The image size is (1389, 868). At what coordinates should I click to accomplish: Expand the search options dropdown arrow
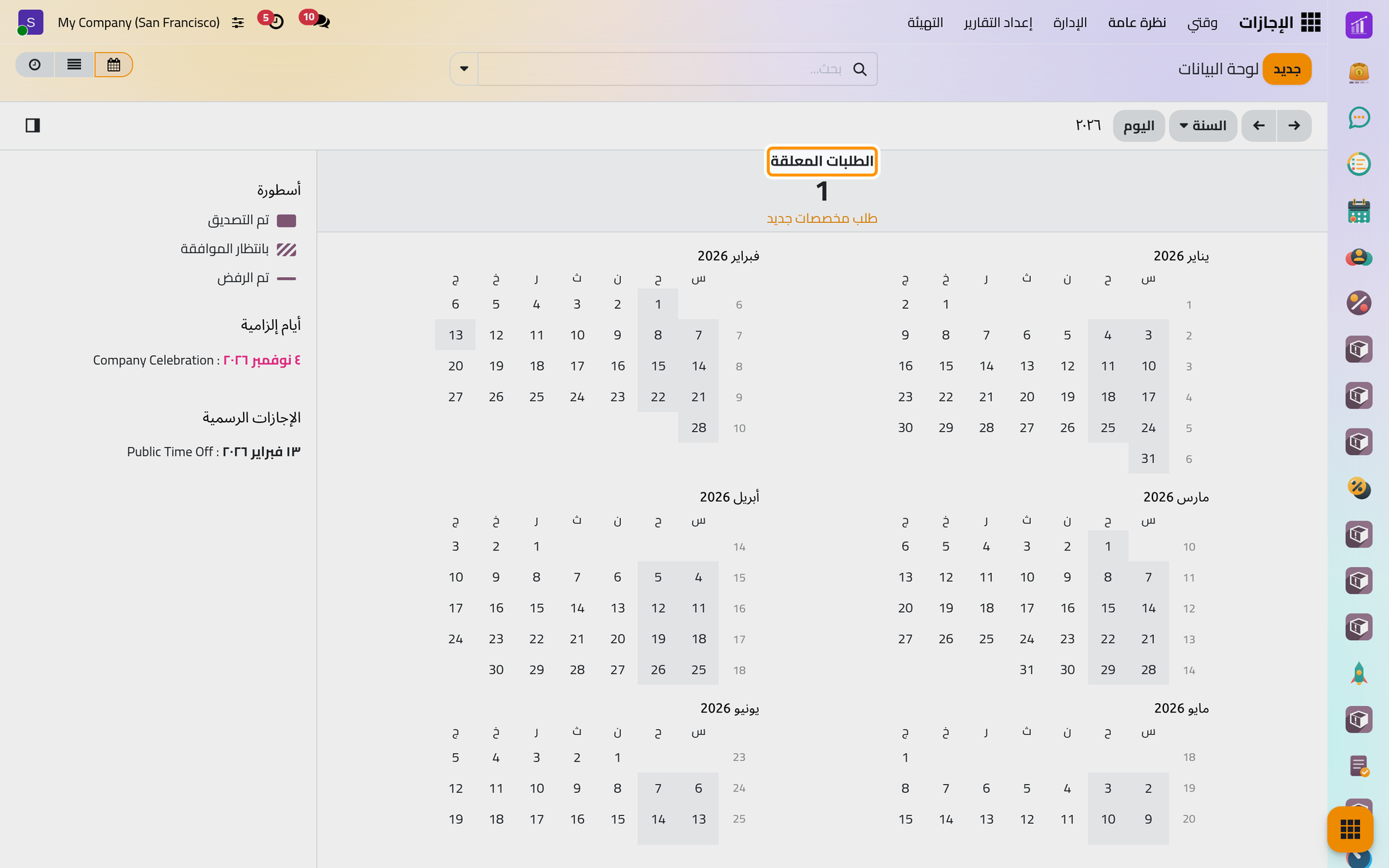tap(464, 69)
